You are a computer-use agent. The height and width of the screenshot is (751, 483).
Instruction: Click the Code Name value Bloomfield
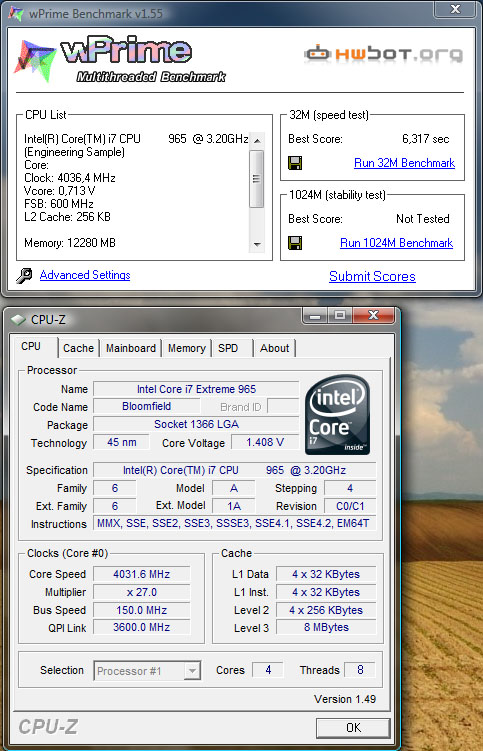coord(147,407)
